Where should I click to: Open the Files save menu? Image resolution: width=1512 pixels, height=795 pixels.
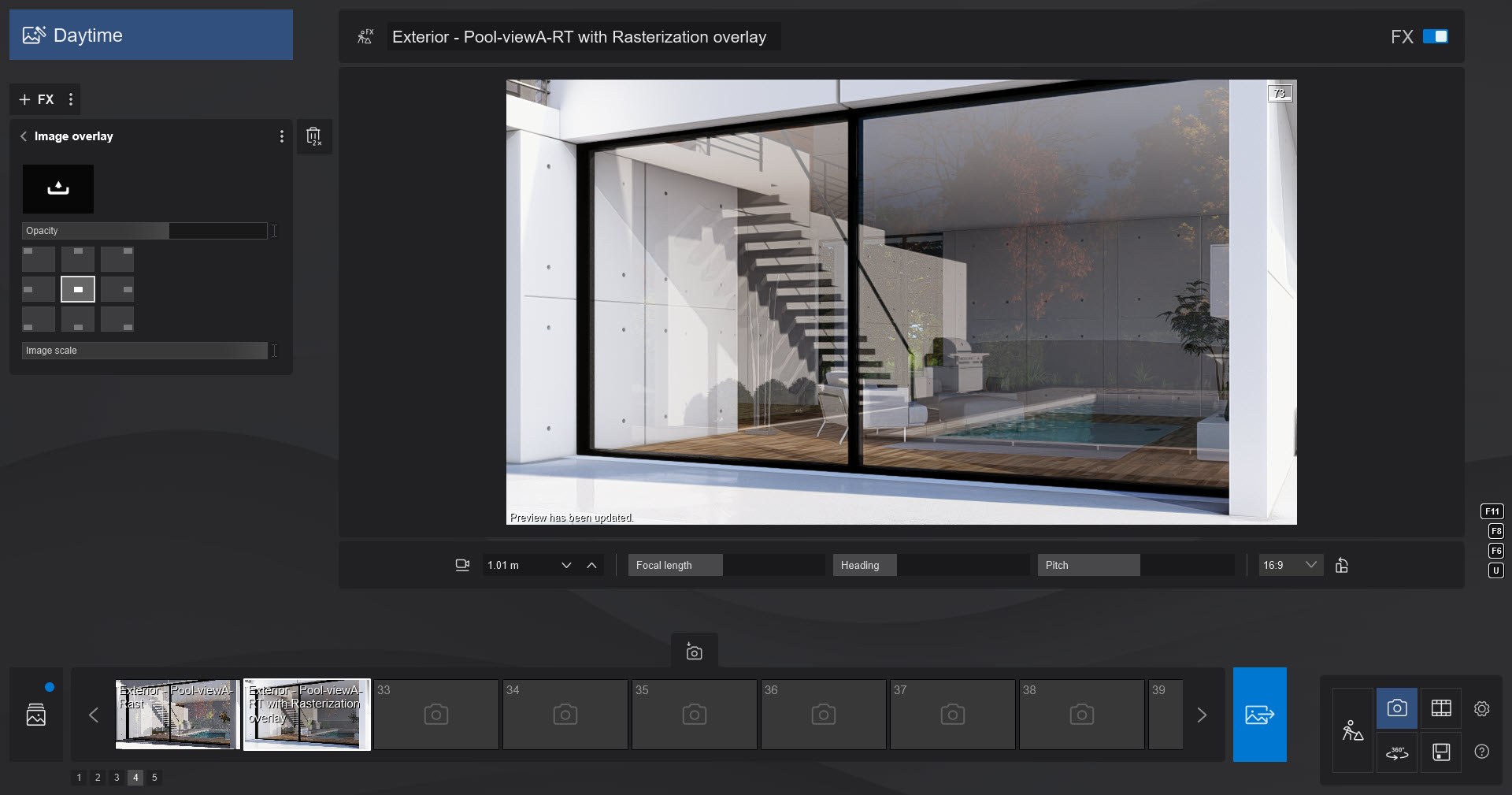click(1441, 752)
